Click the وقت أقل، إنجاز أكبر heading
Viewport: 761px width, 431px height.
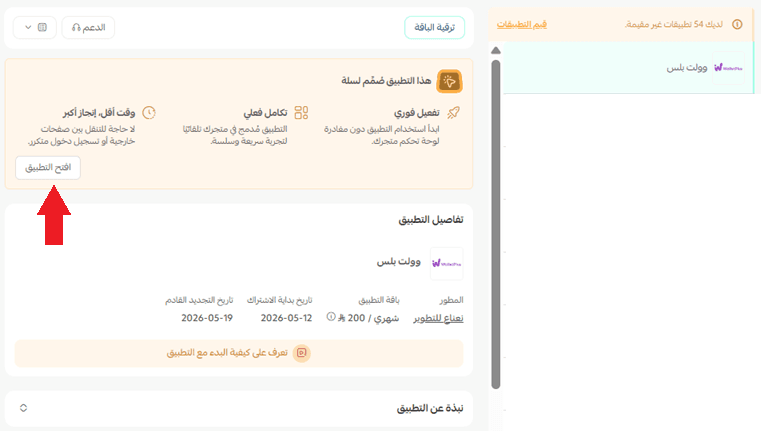(x=99, y=113)
